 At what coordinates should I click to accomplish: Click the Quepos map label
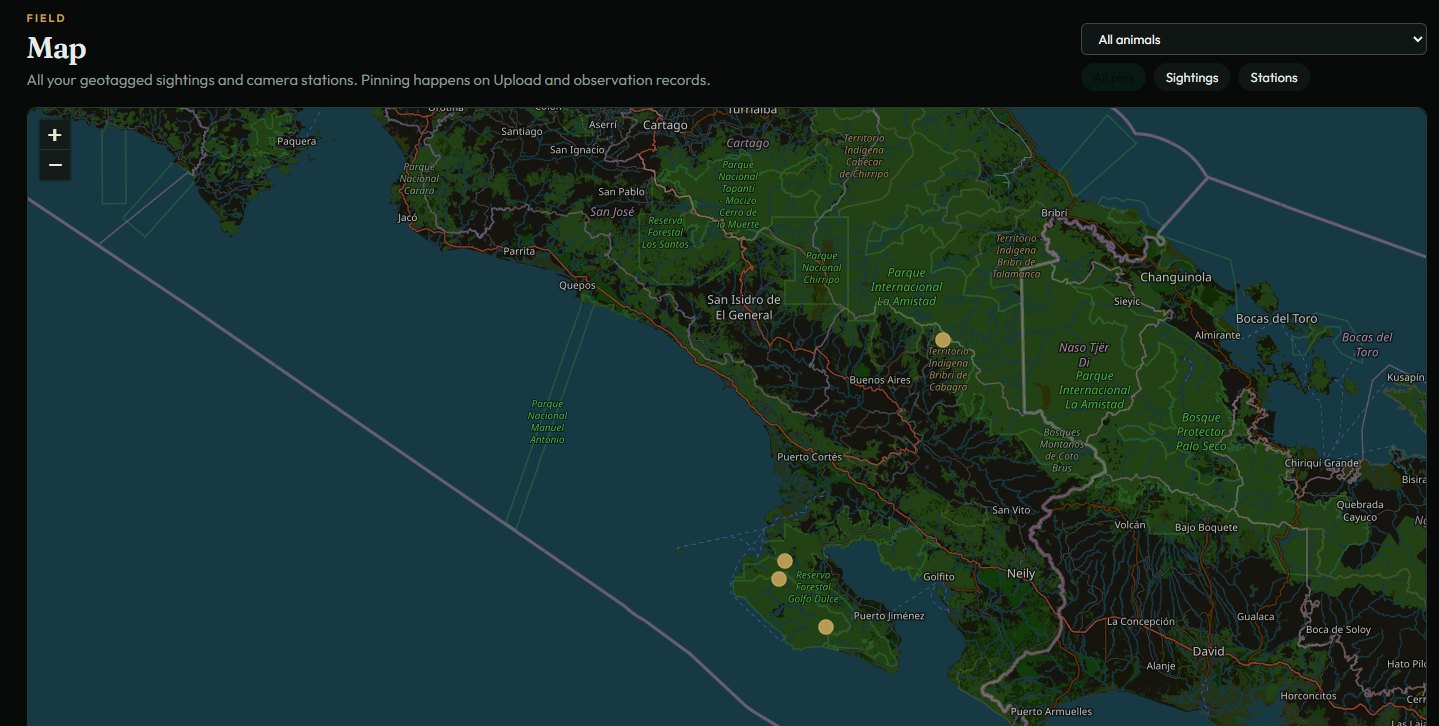point(577,285)
